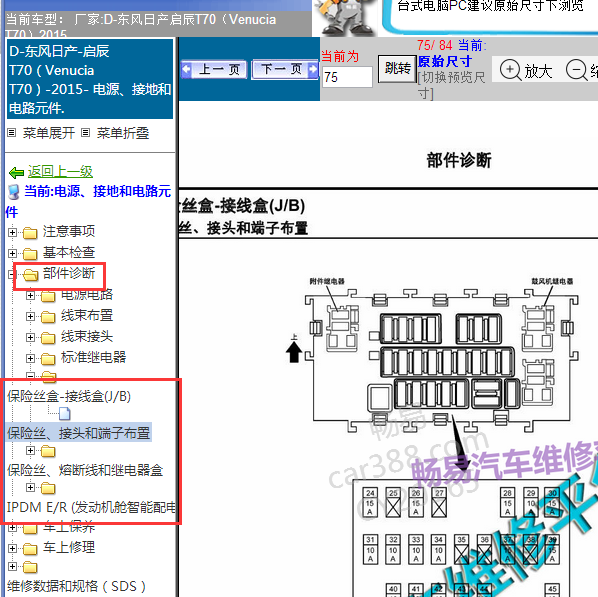Viewport: 598px width, 597px height.
Task: Open the 电源电路 folder
Action: (87, 294)
